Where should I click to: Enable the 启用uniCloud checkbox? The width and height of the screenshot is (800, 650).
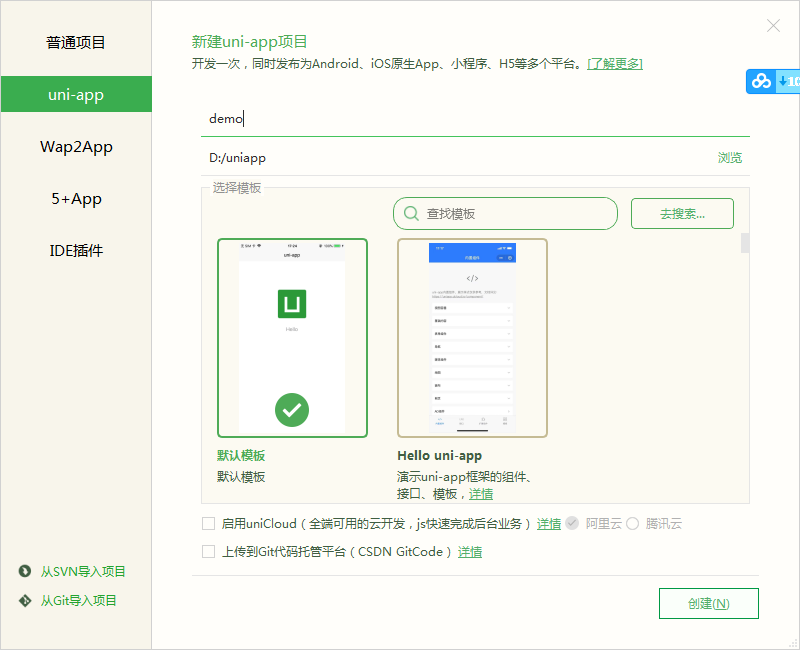(x=208, y=523)
